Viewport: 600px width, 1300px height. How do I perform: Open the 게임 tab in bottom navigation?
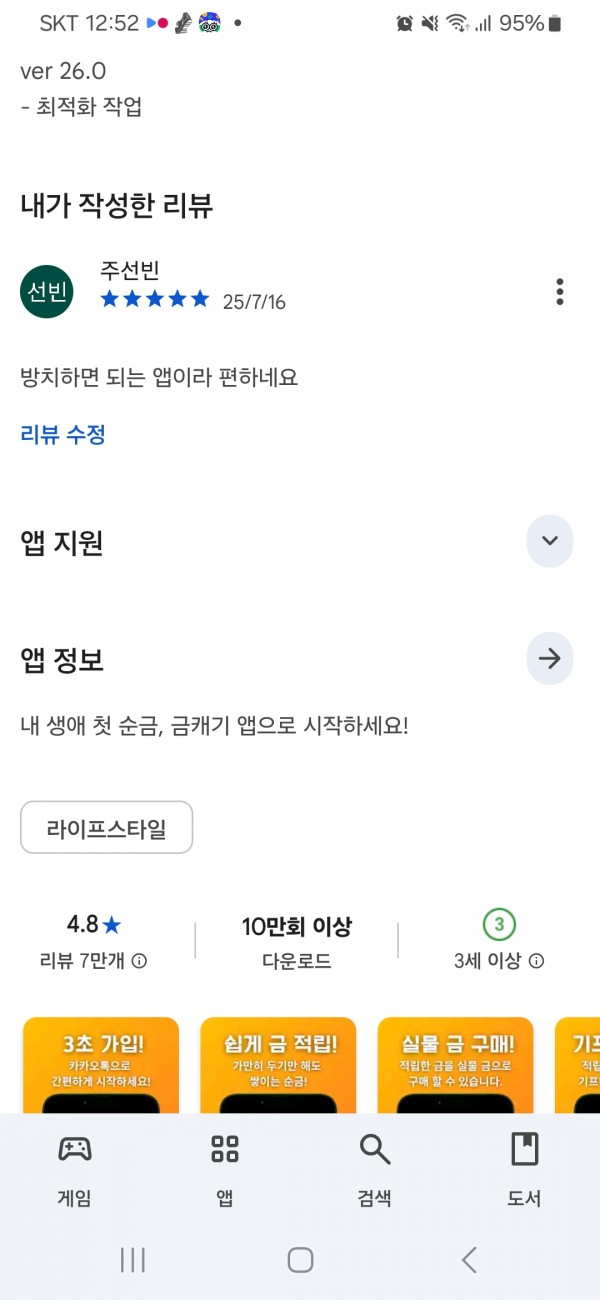point(75,1171)
